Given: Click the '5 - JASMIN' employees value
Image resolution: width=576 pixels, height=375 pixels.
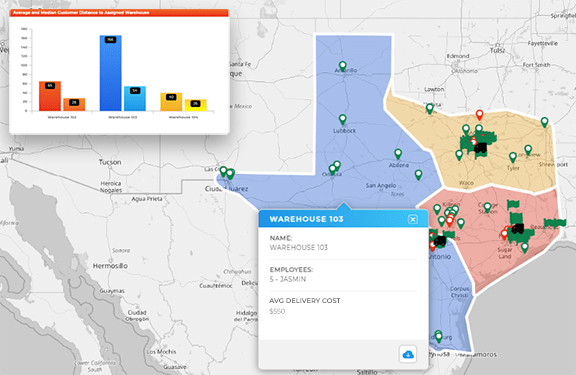Looking at the screenshot, I should 288,279.
